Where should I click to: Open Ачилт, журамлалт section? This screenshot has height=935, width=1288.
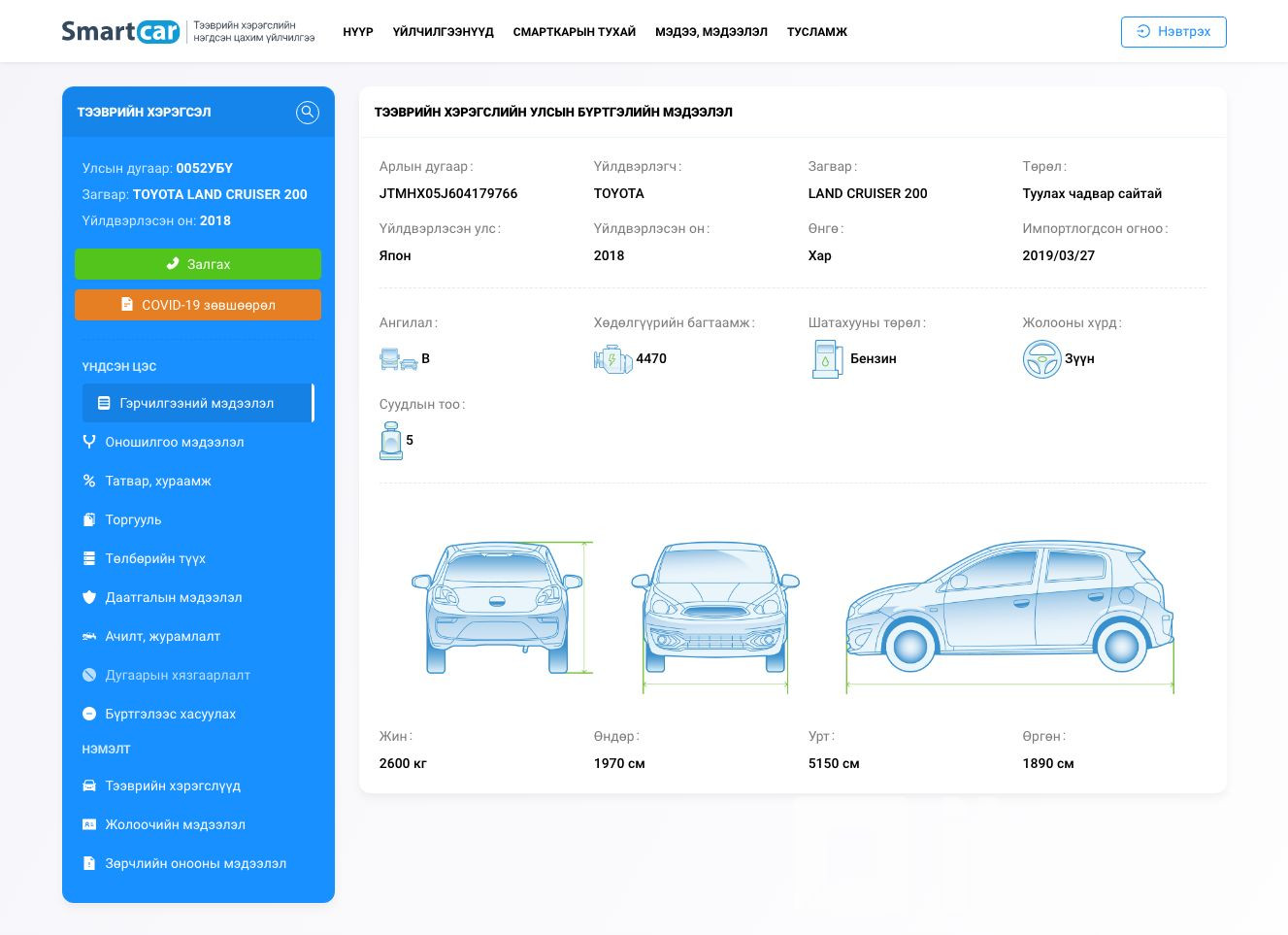click(198, 636)
